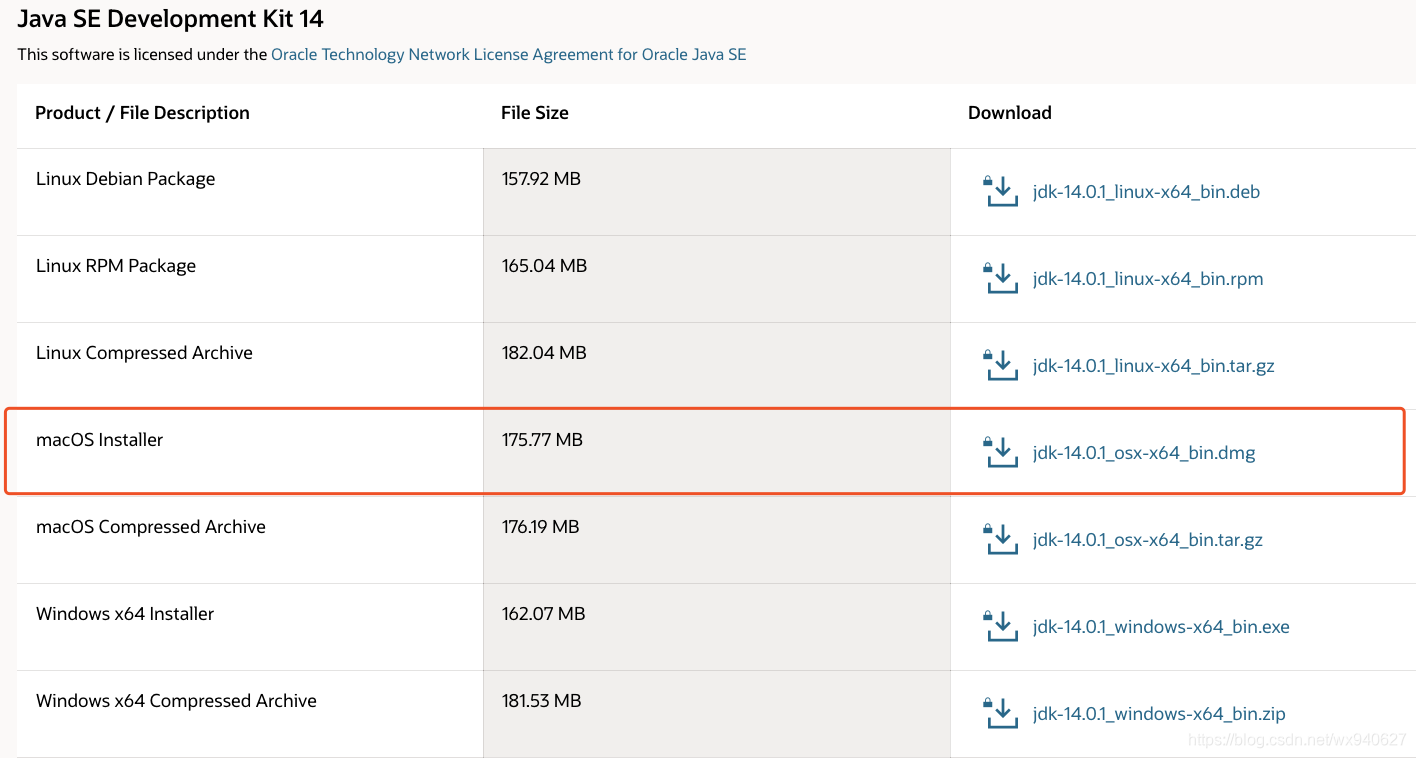
Task: Click download icon for osx-x64_bin.dmg
Action: pyautogui.click(x=1001, y=452)
